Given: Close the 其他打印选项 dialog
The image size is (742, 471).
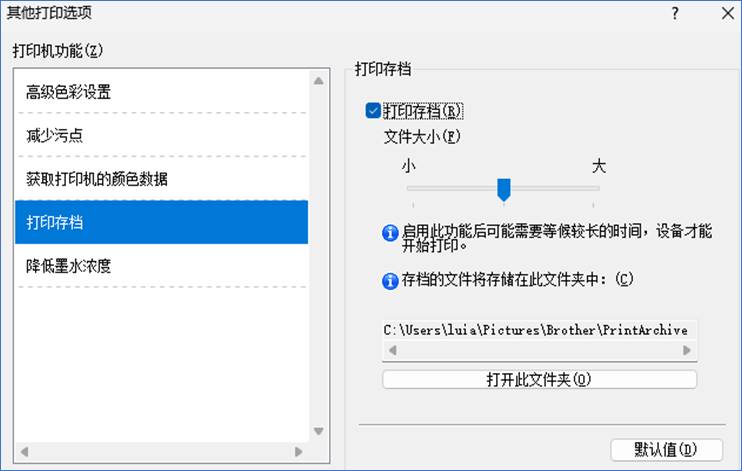Looking at the screenshot, I should click(x=728, y=13).
